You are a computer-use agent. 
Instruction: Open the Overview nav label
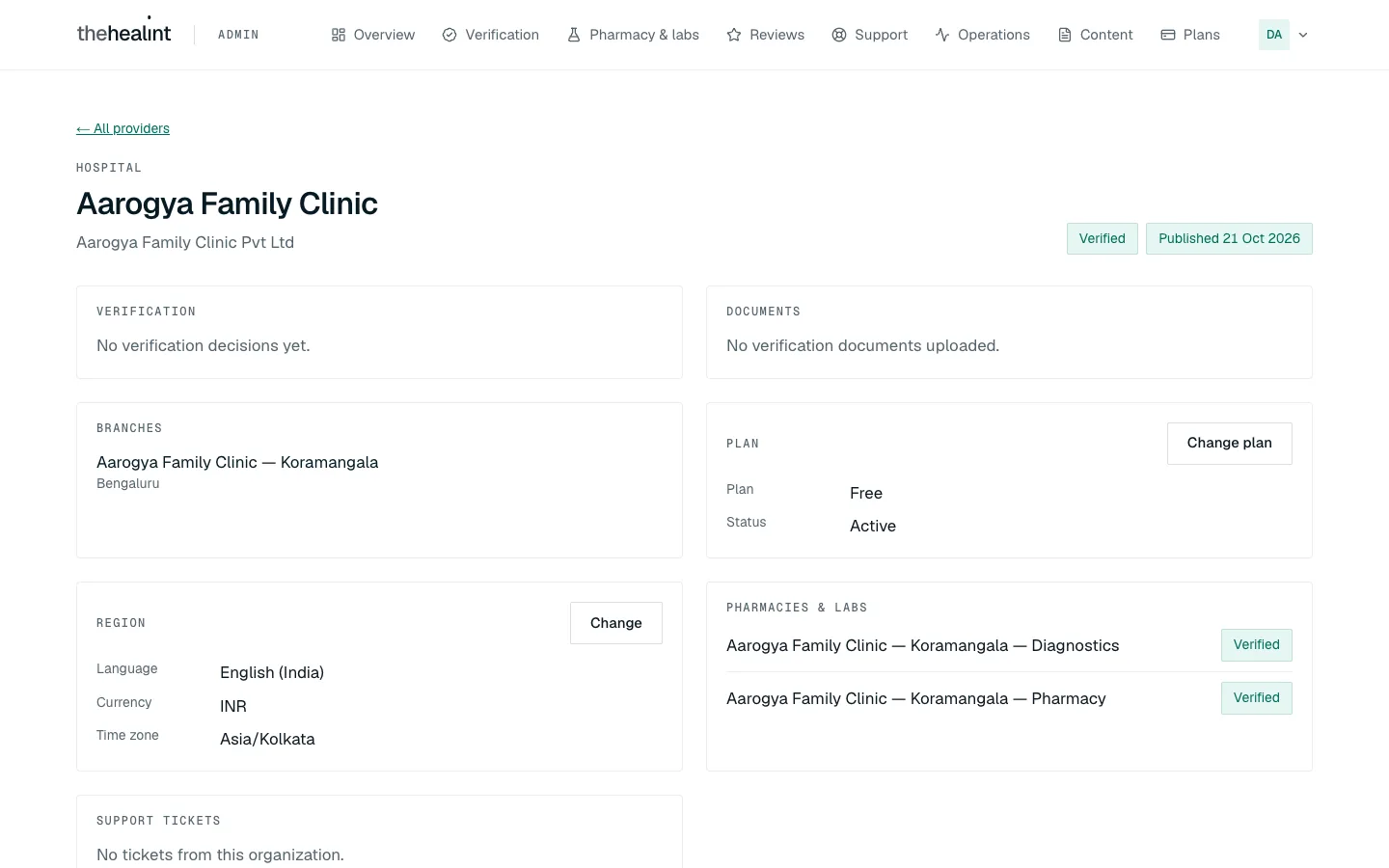pos(384,35)
